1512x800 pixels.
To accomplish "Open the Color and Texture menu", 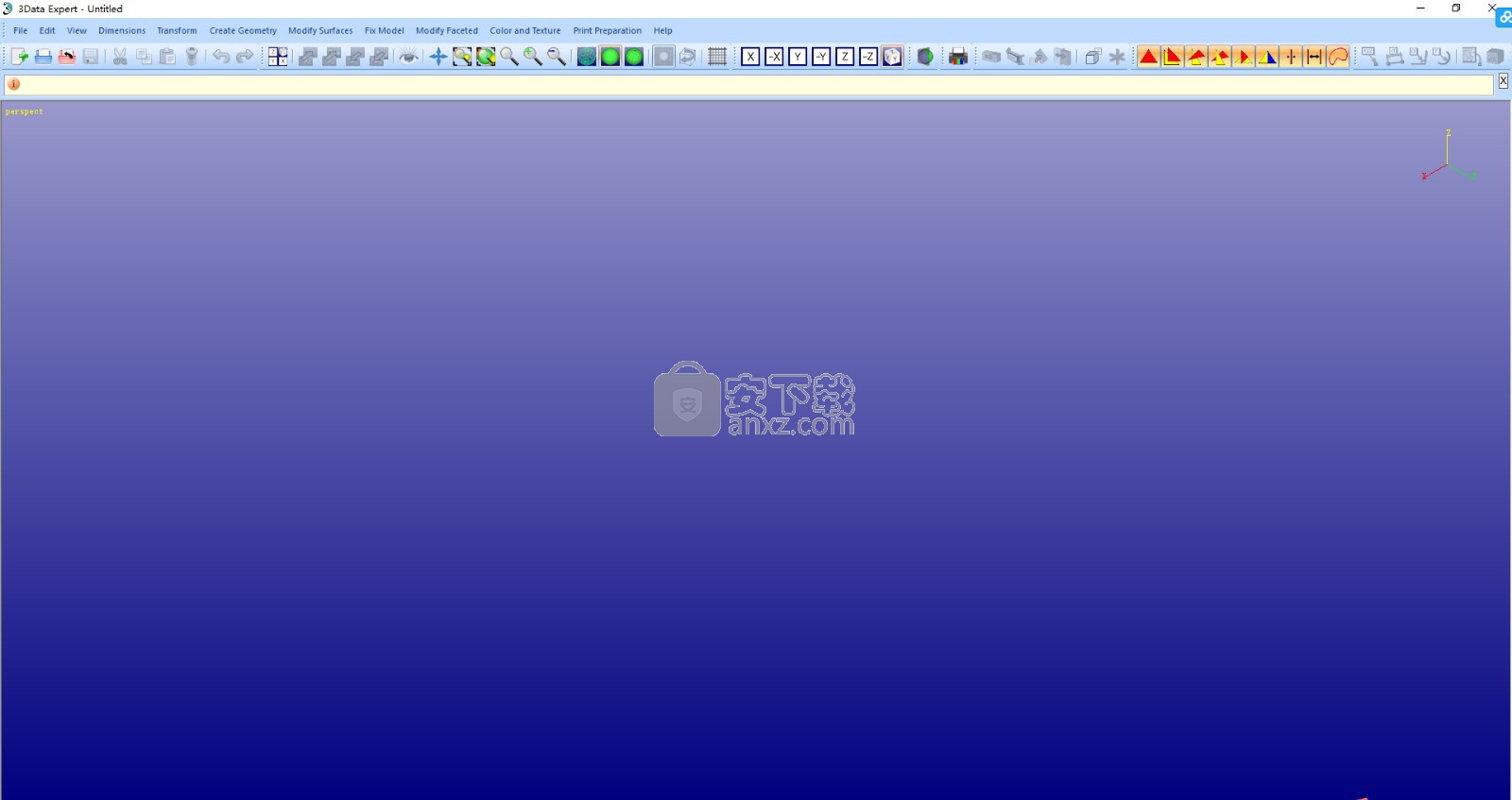I will point(525,30).
